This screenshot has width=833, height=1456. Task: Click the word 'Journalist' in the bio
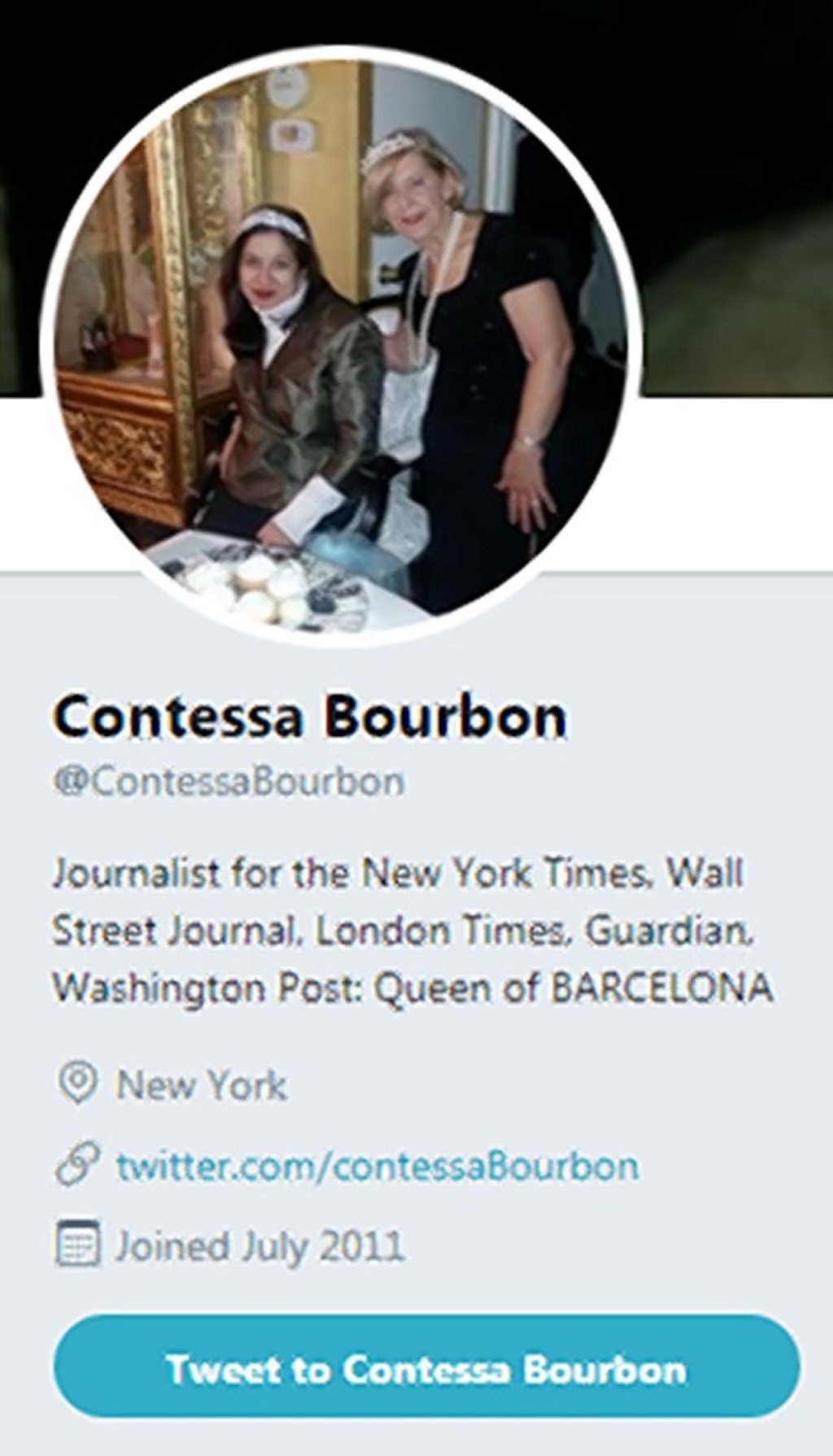[x=137, y=873]
